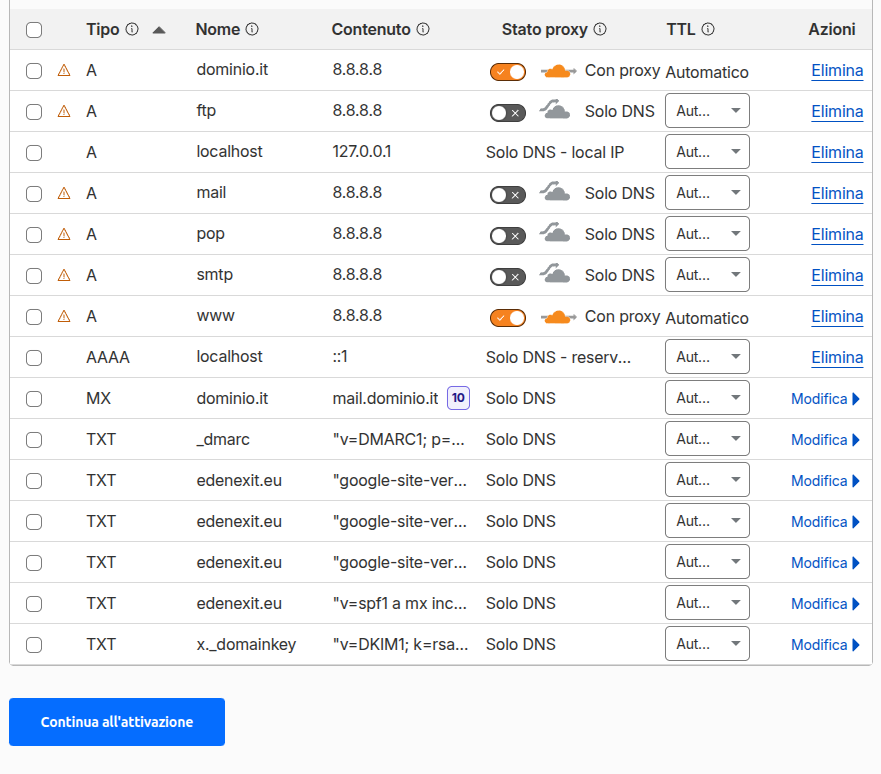
Task: Click Continua all'attivazione button
Action: [x=117, y=722]
